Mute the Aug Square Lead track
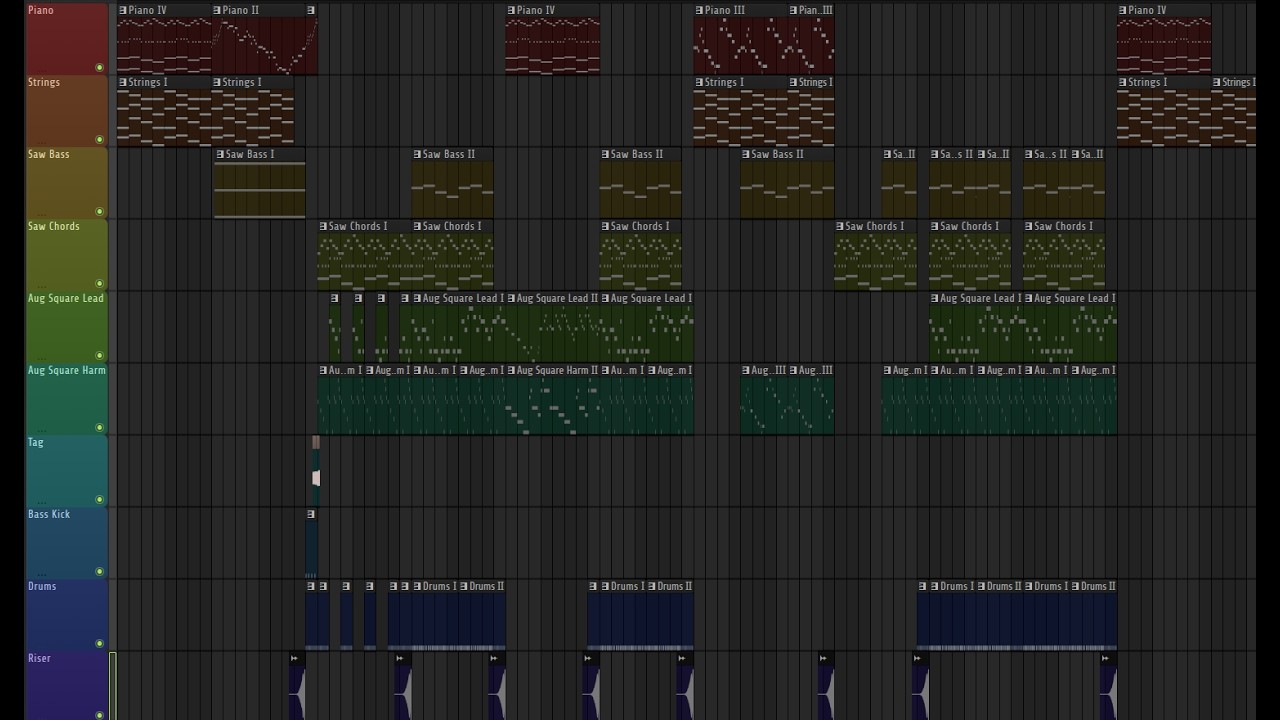Image resolution: width=1280 pixels, height=720 pixels. tap(99, 356)
